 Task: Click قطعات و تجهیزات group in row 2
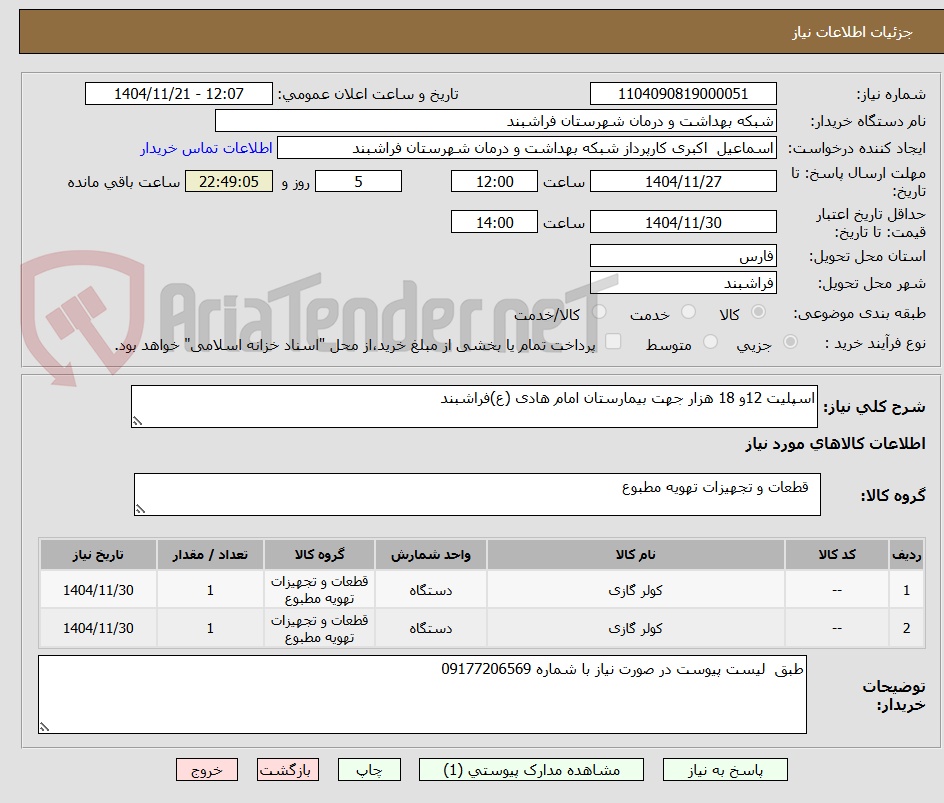pyautogui.click(x=319, y=628)
